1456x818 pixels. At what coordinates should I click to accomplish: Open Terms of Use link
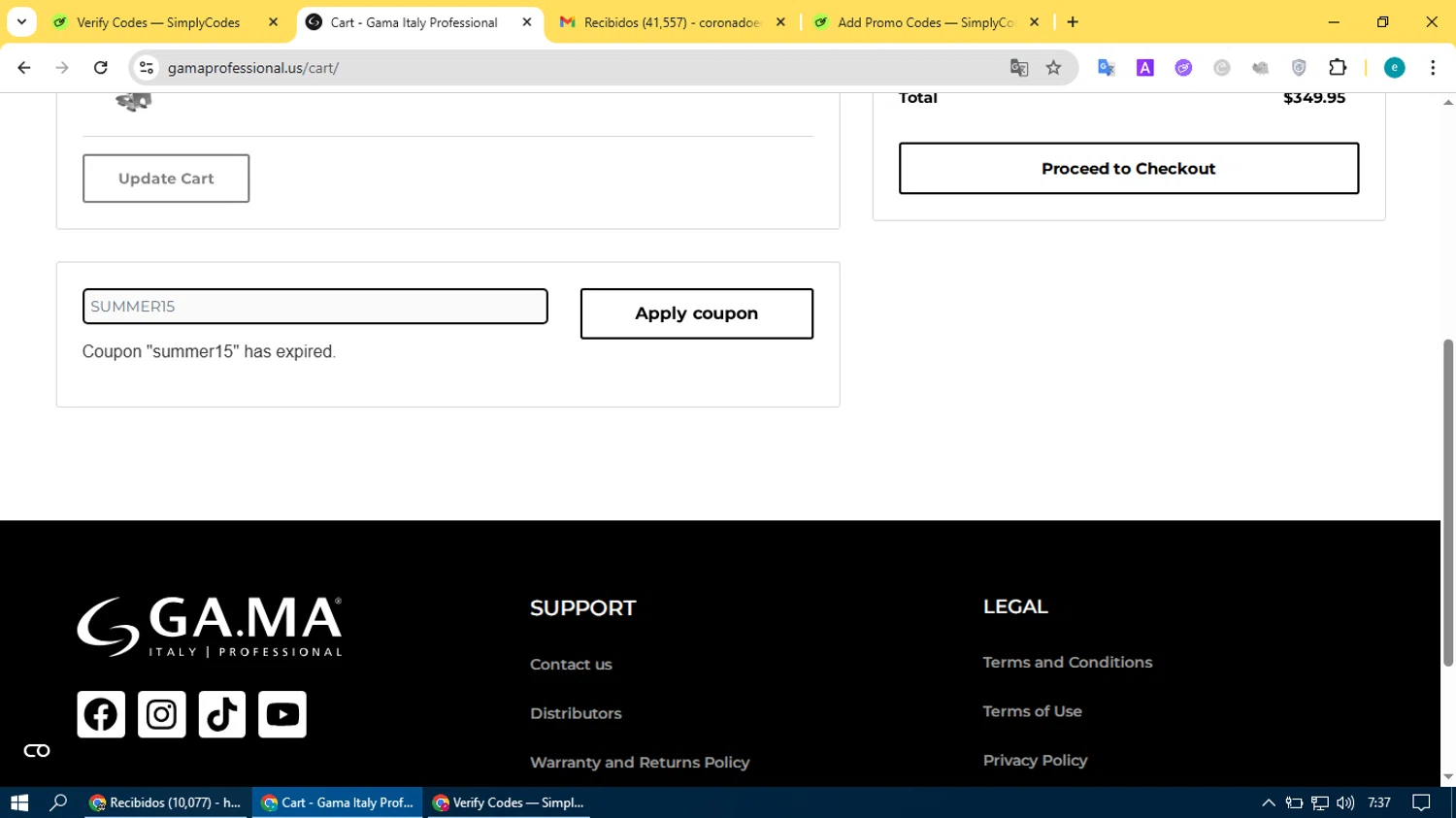(1033, 711)
